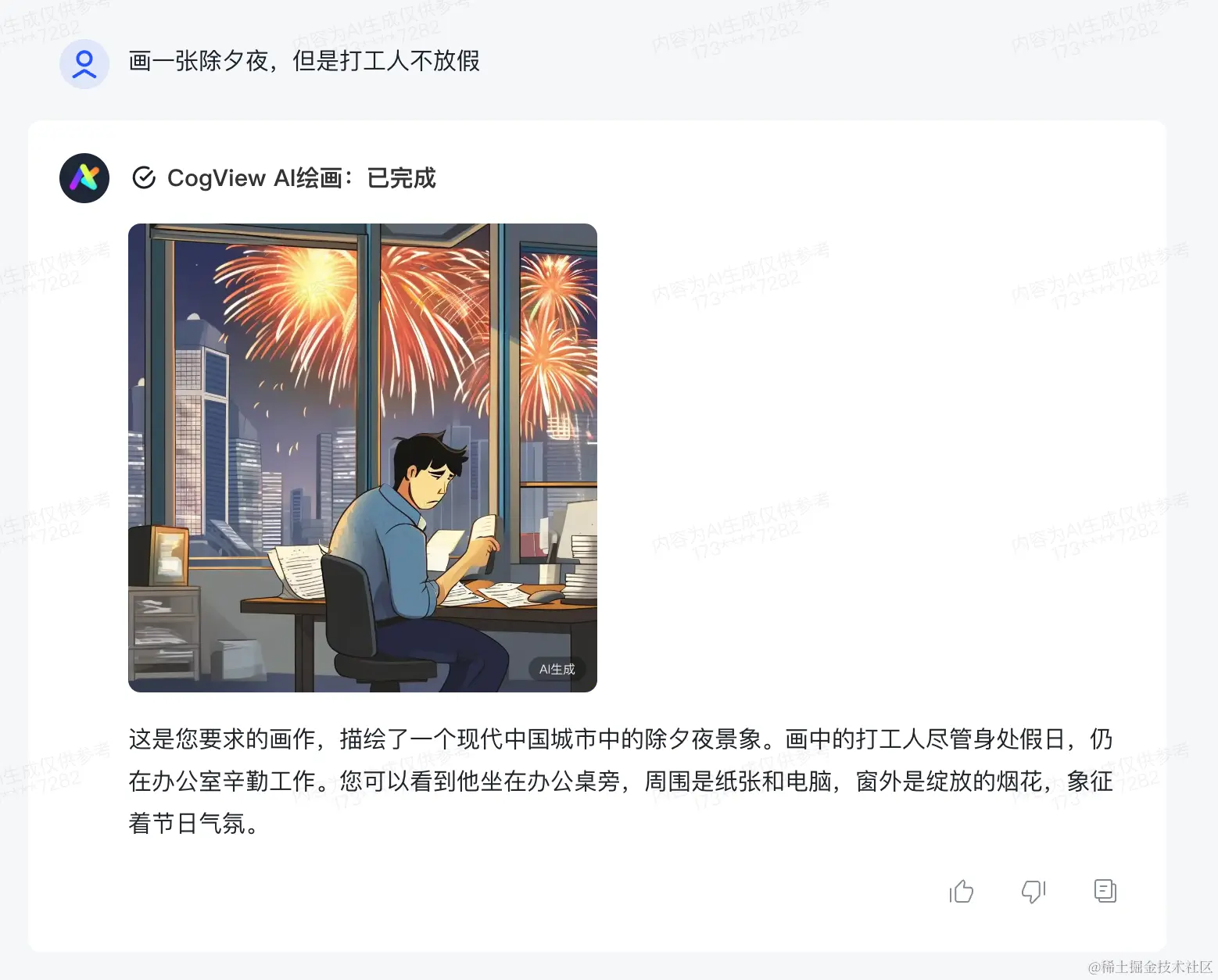Screen dimensions: 1218x980
Task: Click the response line starting with 在办公室辛勤工作
Action: (x=621, y=781)
